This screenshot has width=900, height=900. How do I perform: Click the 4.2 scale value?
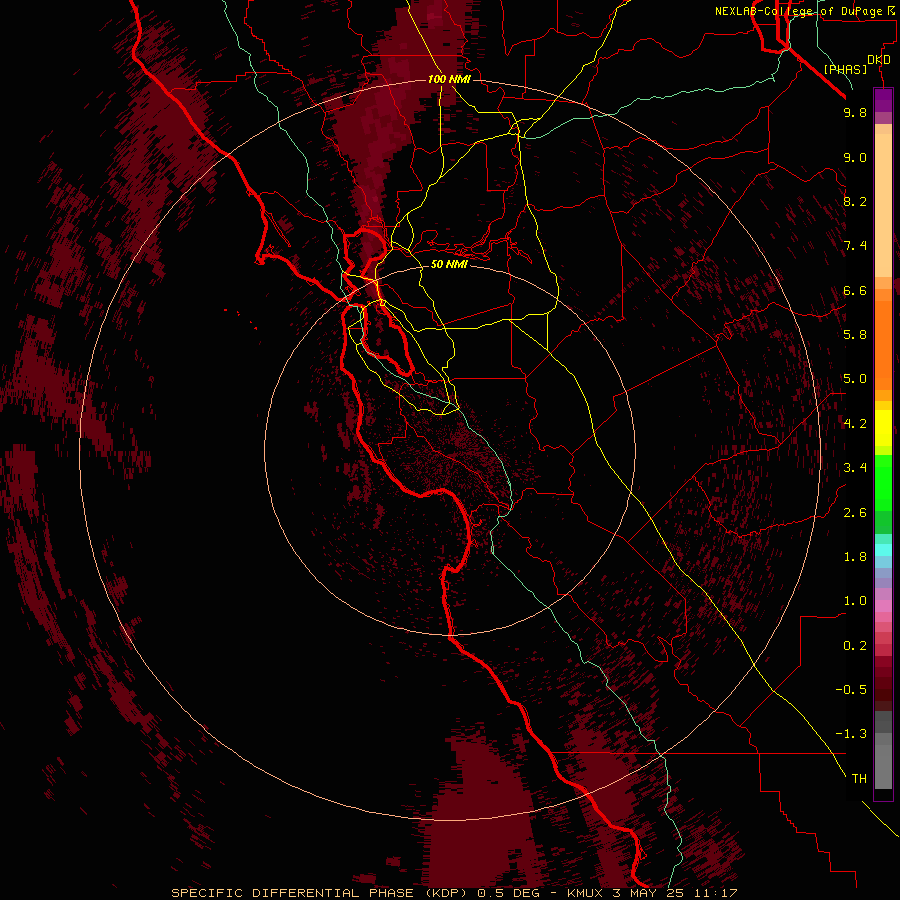[x=855, y=423]
